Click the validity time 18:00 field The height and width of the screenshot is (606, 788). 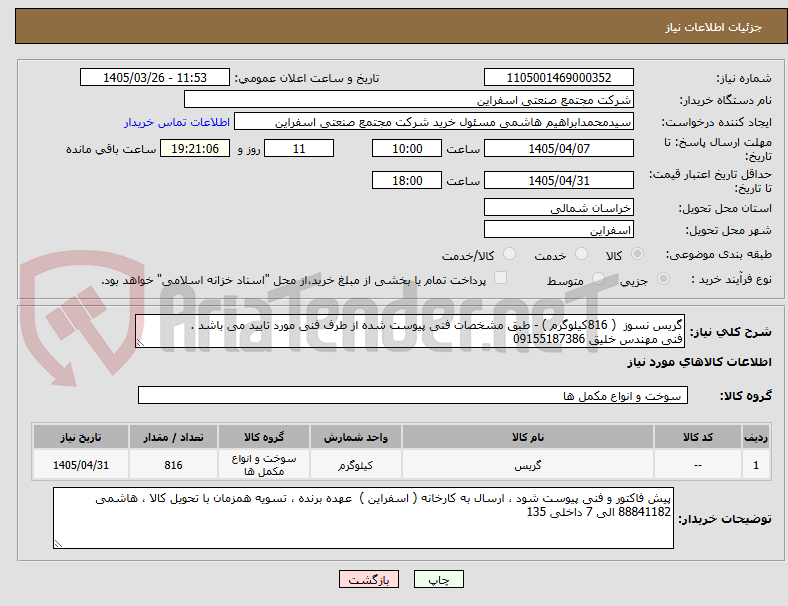[407, 180]
